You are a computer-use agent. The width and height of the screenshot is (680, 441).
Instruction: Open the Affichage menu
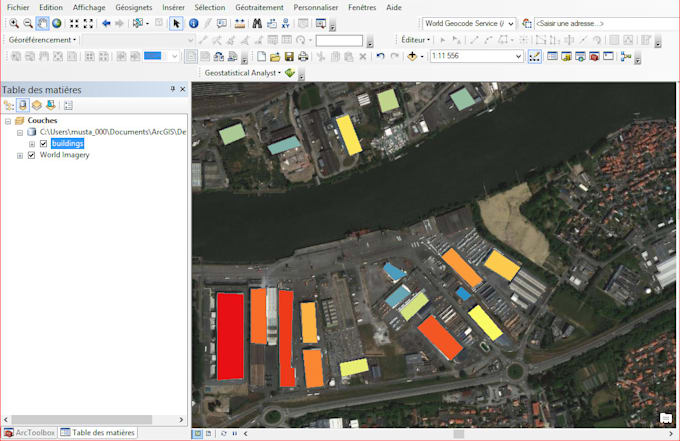pyautogui.click(x=89, y=7)
